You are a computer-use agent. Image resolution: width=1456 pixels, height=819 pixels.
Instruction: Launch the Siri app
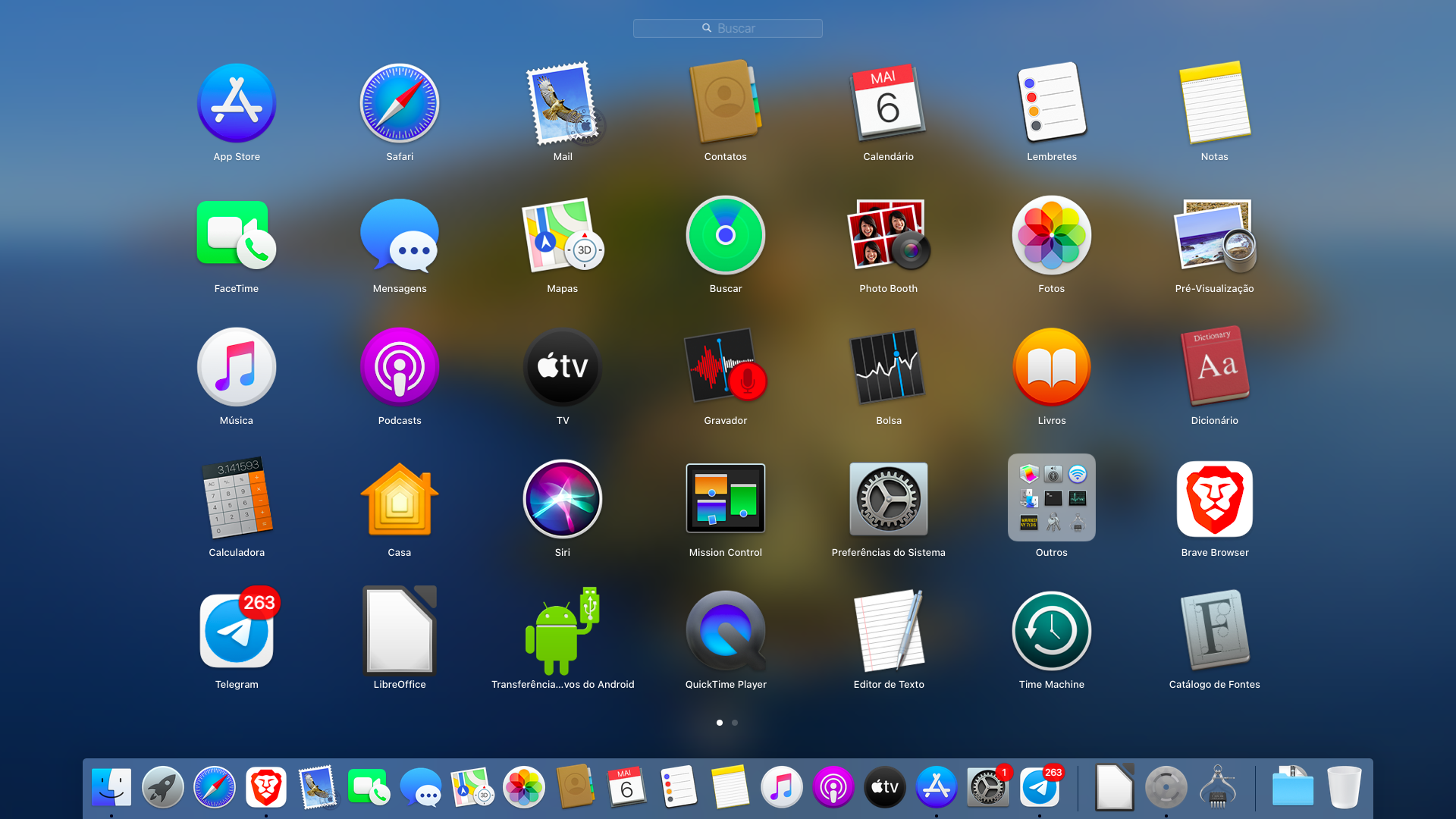562,499
